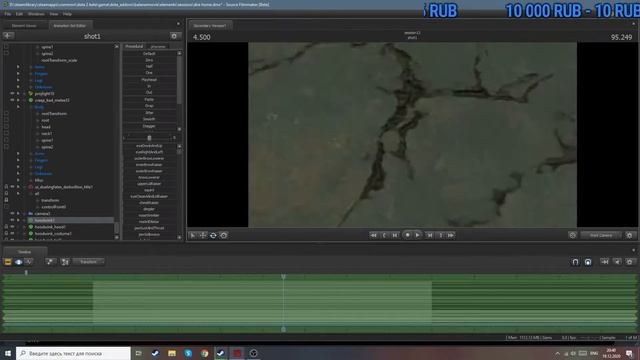The height and width of the screenshot is (360, 640).
Task: Toggle the timeline lock icon
Action: (x=588, y=262)
